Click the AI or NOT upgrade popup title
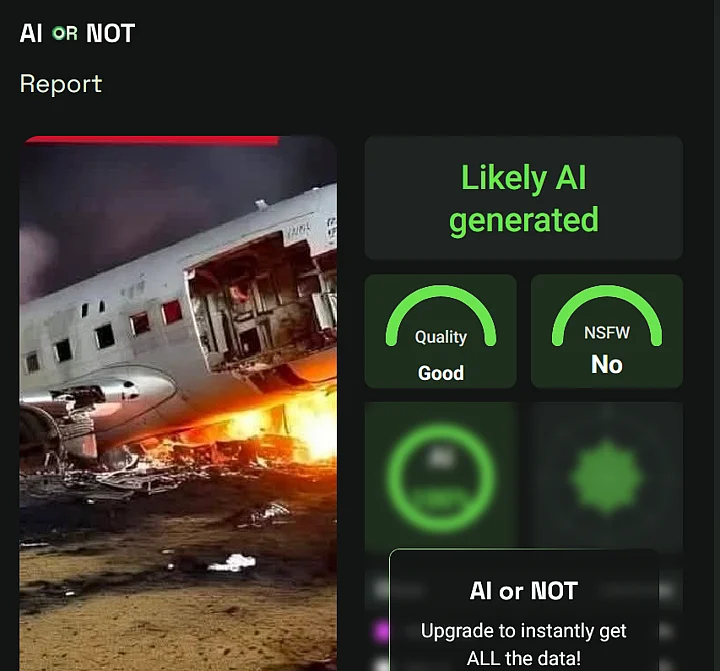 pos(523,591)
